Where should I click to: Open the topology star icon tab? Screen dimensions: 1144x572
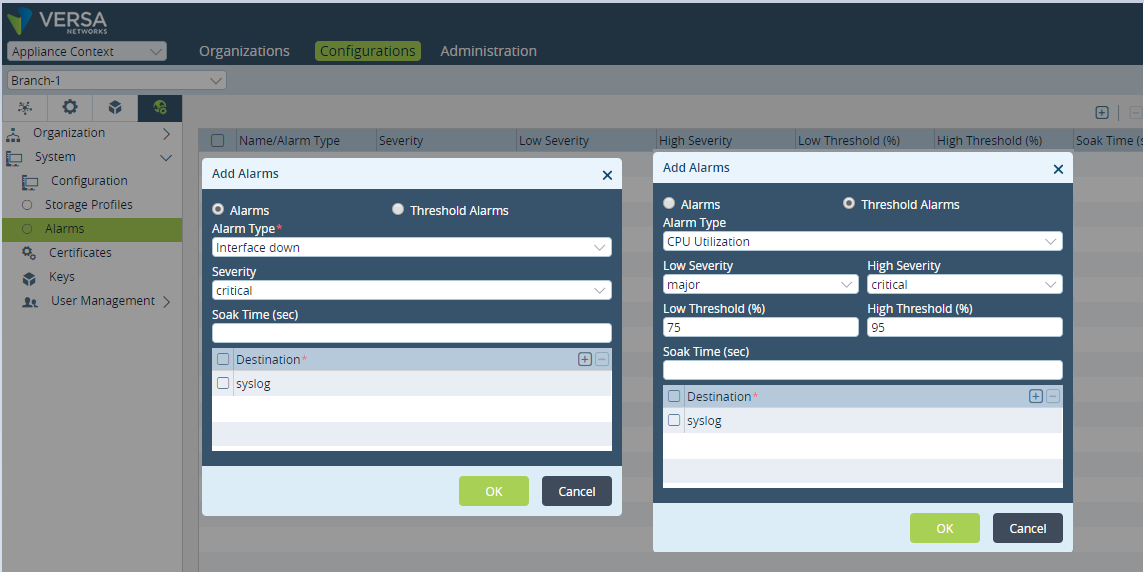pos(25,108)
